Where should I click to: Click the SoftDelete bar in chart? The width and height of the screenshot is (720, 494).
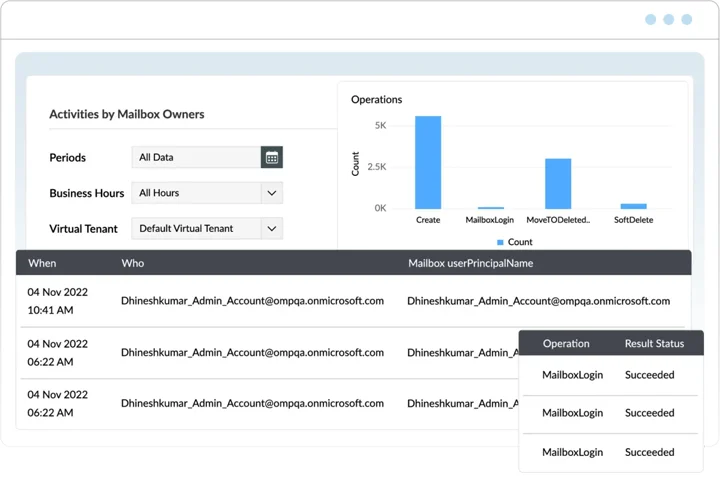(x=633, y=206)
